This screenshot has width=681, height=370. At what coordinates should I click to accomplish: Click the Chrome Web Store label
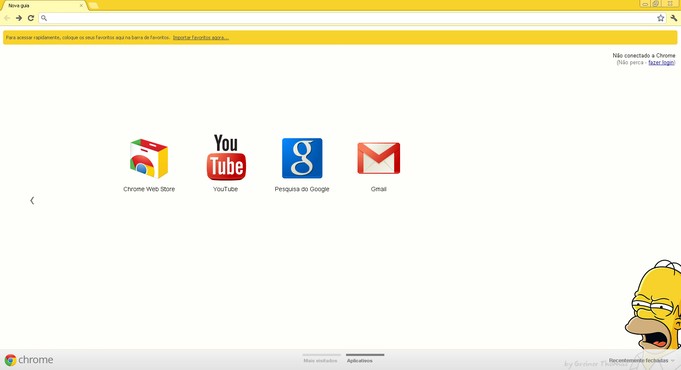click(149, 189)
